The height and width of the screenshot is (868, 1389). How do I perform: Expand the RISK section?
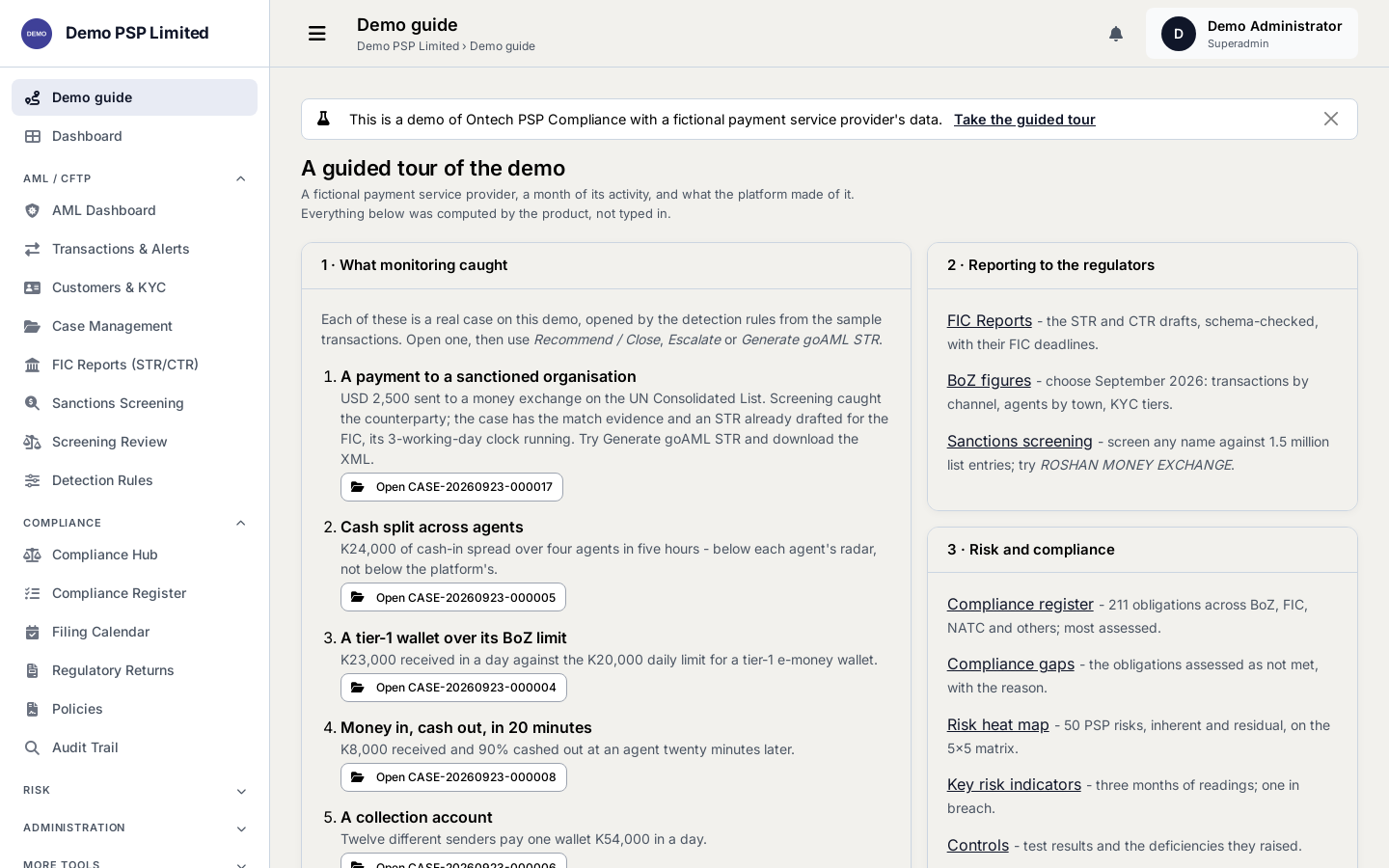(241, 792)
